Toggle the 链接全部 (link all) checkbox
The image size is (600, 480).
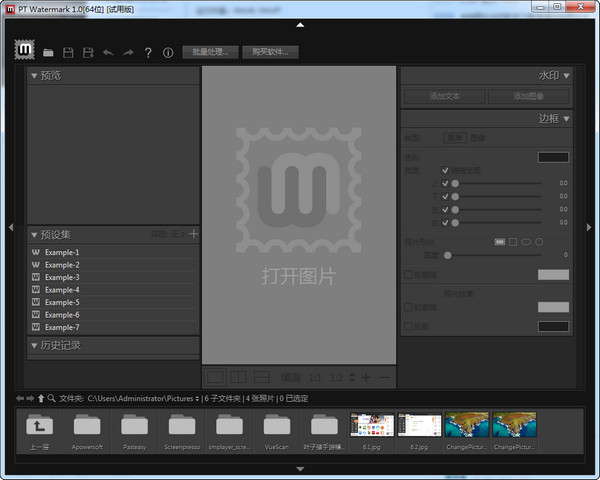pyautogui.click(x=445, y=170)
